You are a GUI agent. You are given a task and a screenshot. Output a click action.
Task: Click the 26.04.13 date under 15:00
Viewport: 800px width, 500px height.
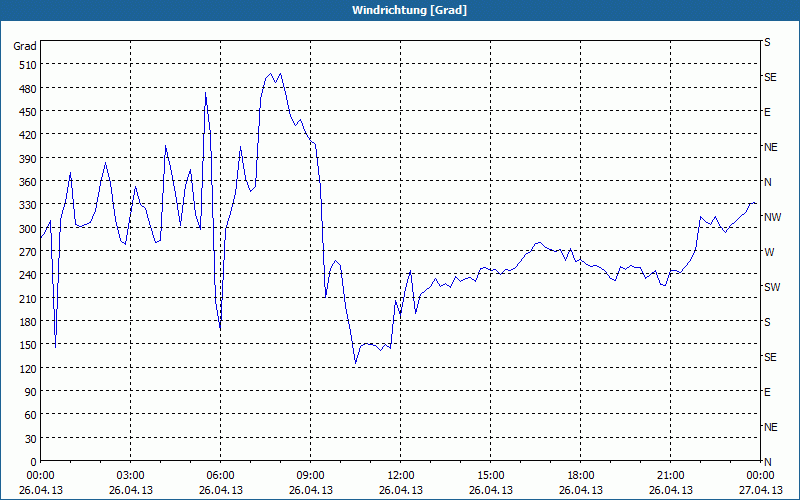[x=491, y=490]
